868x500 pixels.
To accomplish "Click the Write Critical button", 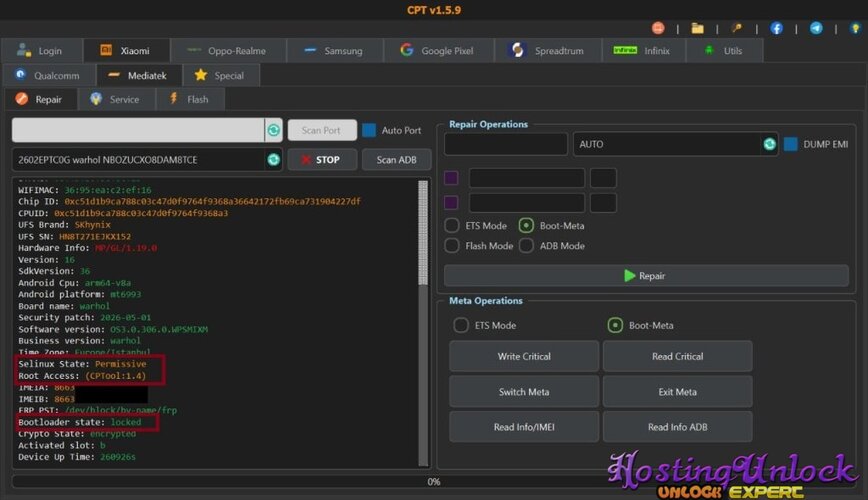I will pyautogui.click(x=524, y=356).
